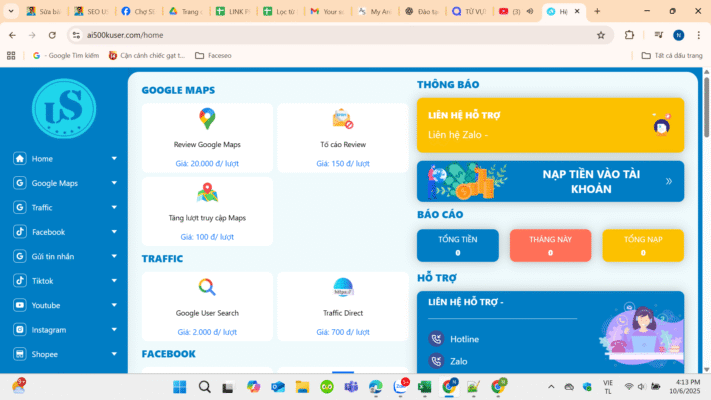Bookmark this page with the star icon
The image size is (711, 400).
point(601,34)
